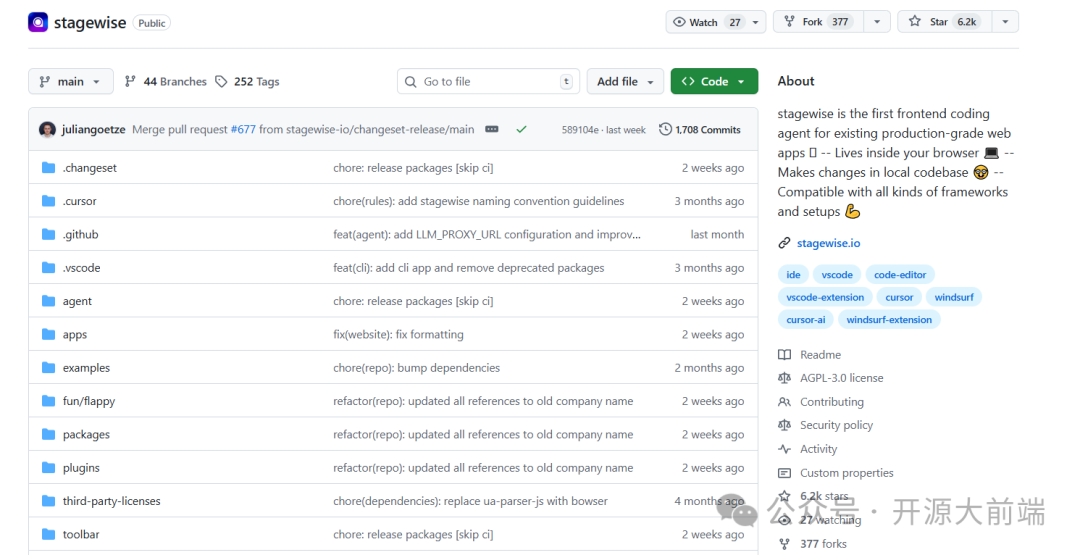Screen dimensions: 1080x555
Task: Open the Contributing item in About
Action: tap(831, 402)
